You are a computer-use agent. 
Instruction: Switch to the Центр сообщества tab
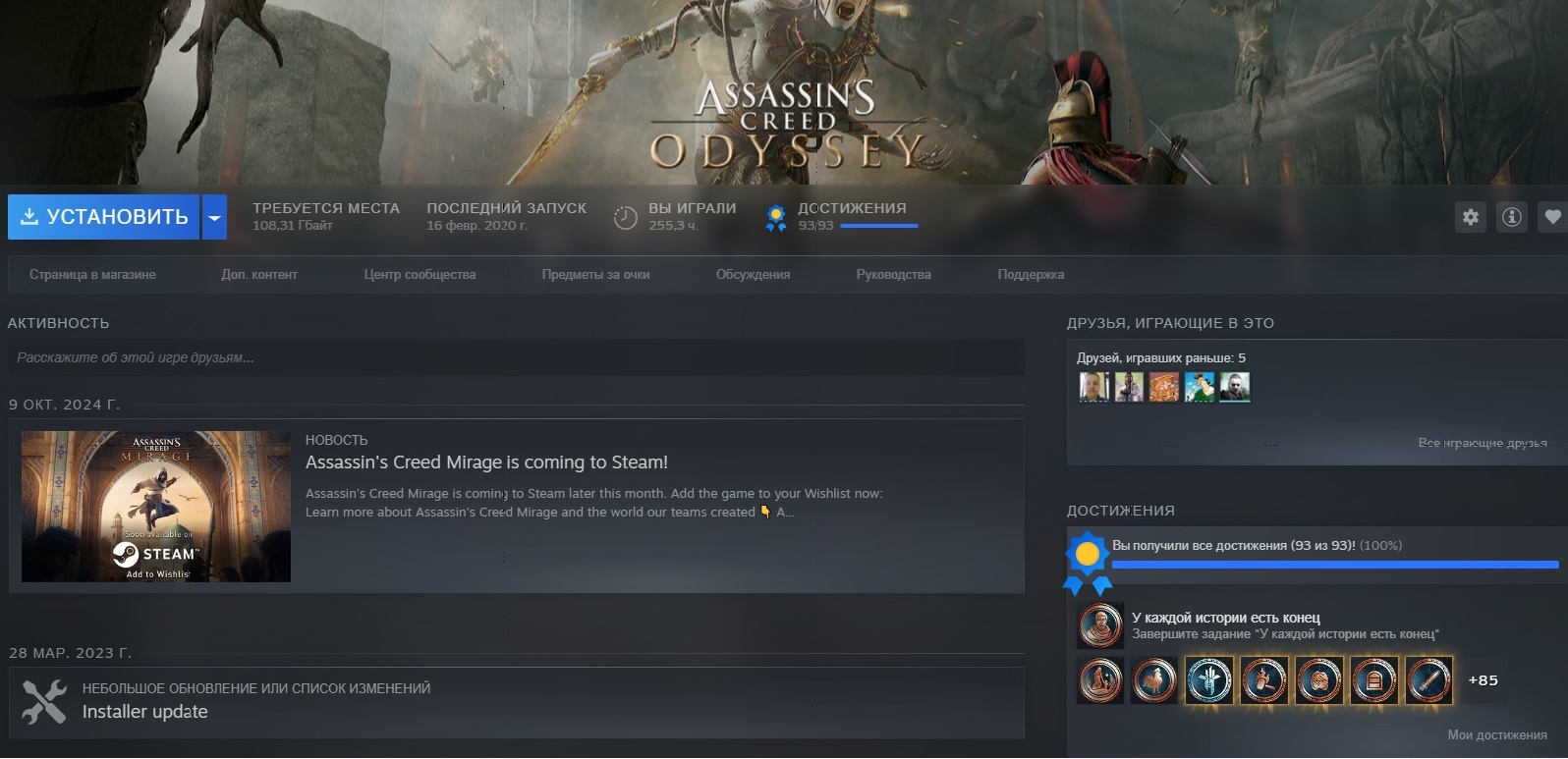click(420, 275)
